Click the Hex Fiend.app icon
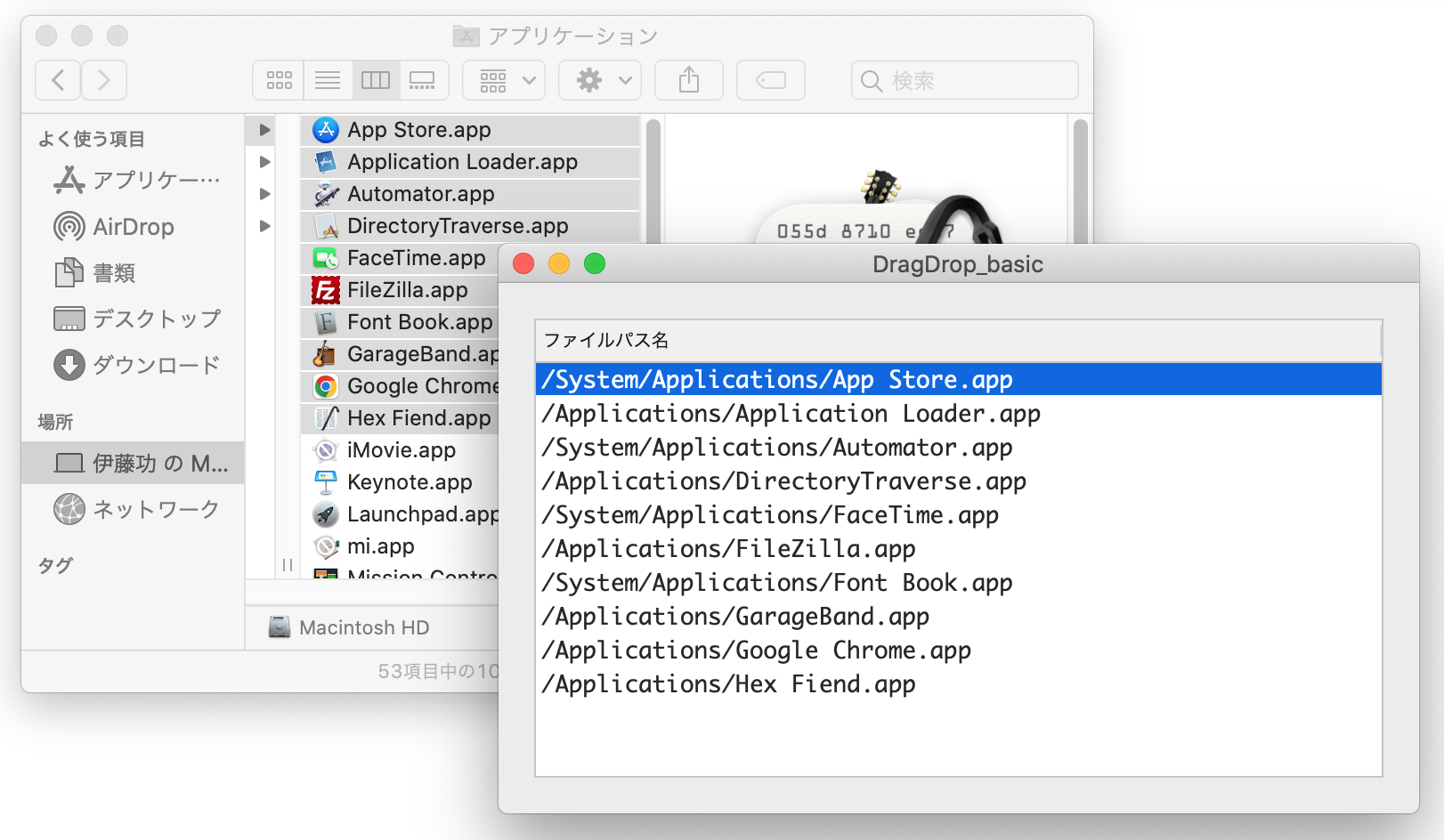 pos(326,418)
